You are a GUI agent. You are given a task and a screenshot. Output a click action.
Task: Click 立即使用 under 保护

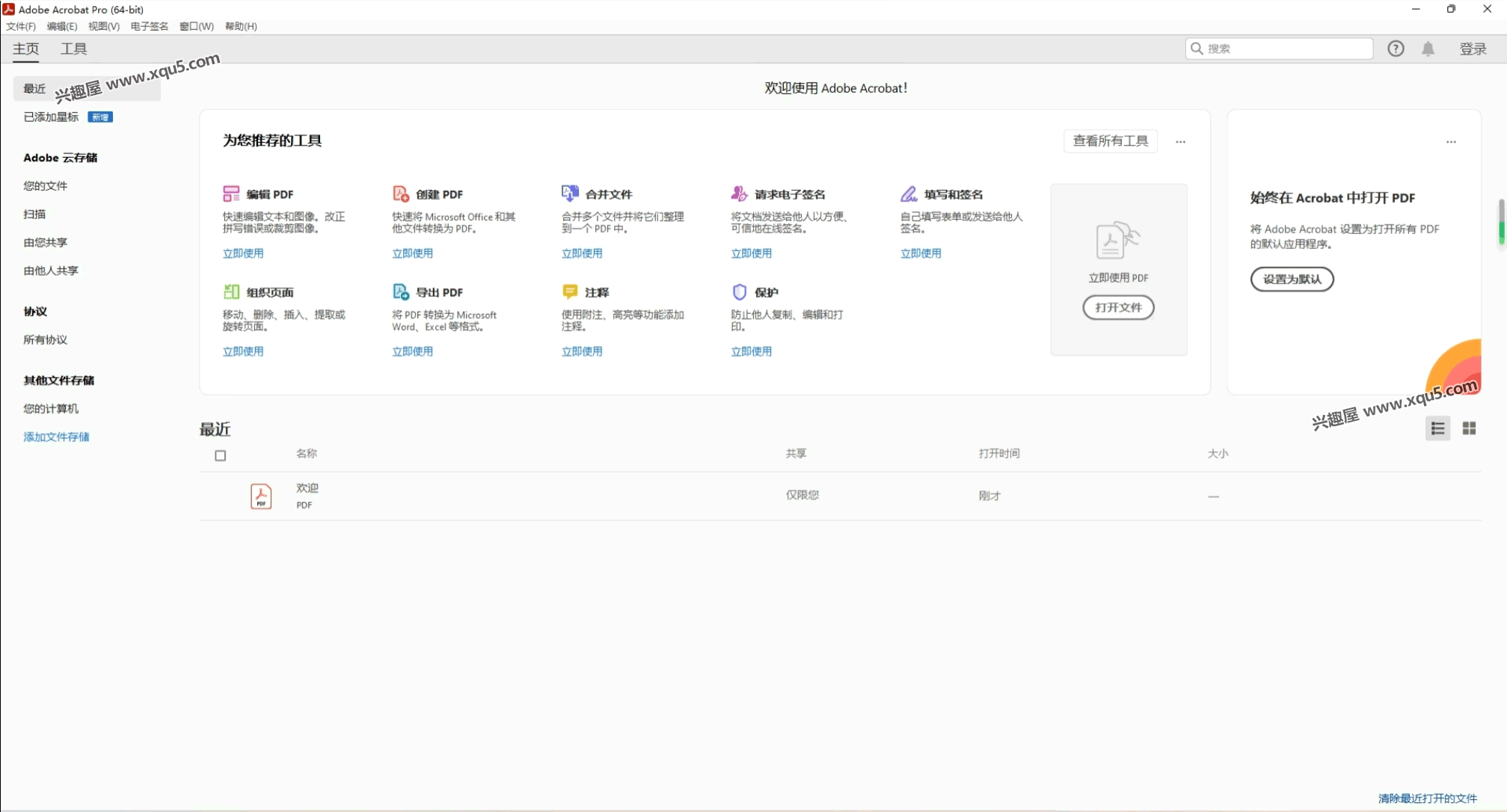[x=752, y=351]
